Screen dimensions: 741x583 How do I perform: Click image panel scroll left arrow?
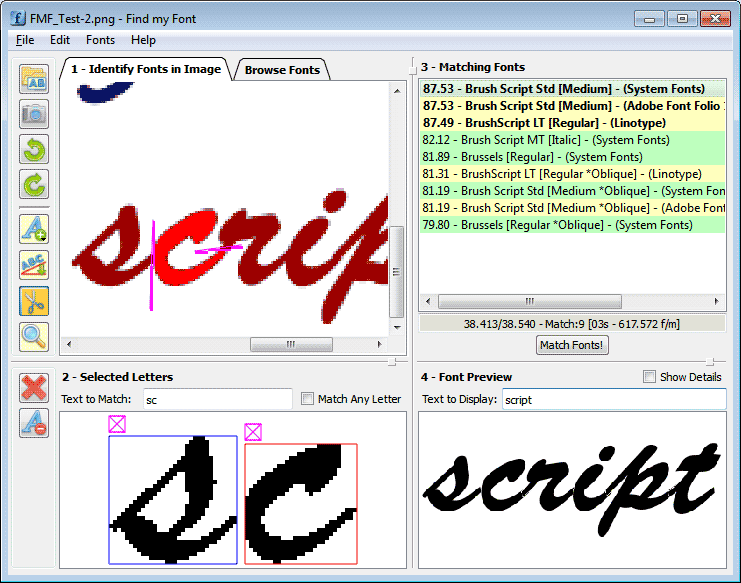click(69, 344)
